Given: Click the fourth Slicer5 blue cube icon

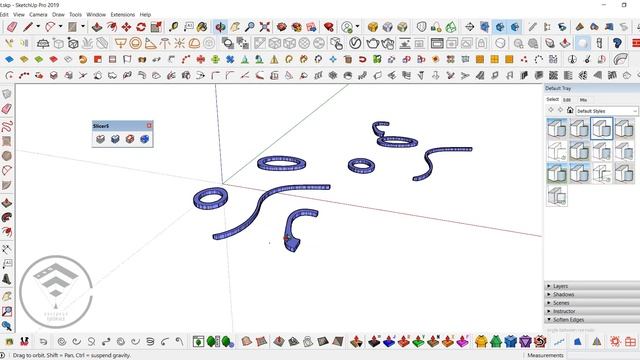Looking at the screenshot, I should point(144,139).
